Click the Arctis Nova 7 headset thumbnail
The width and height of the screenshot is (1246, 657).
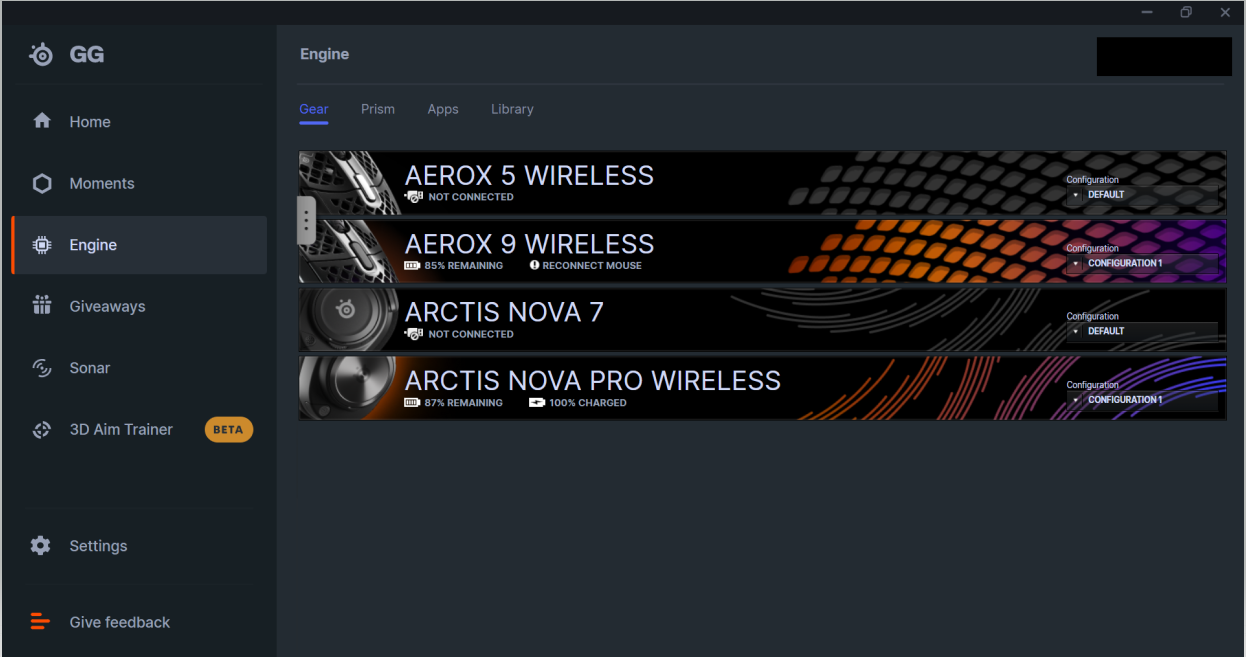pyautogui.click(x=347, y=320)
